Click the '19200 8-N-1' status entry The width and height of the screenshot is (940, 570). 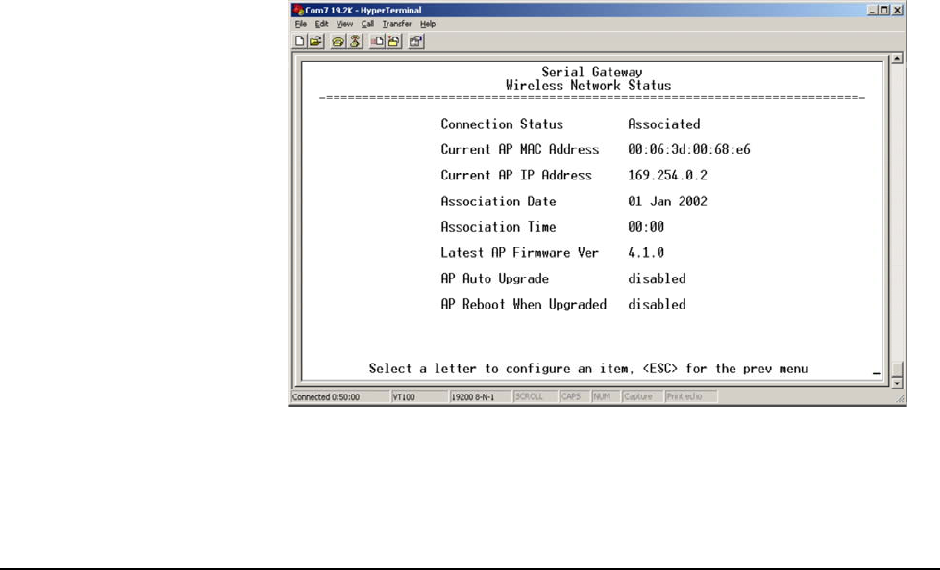[x=480, y=397]
